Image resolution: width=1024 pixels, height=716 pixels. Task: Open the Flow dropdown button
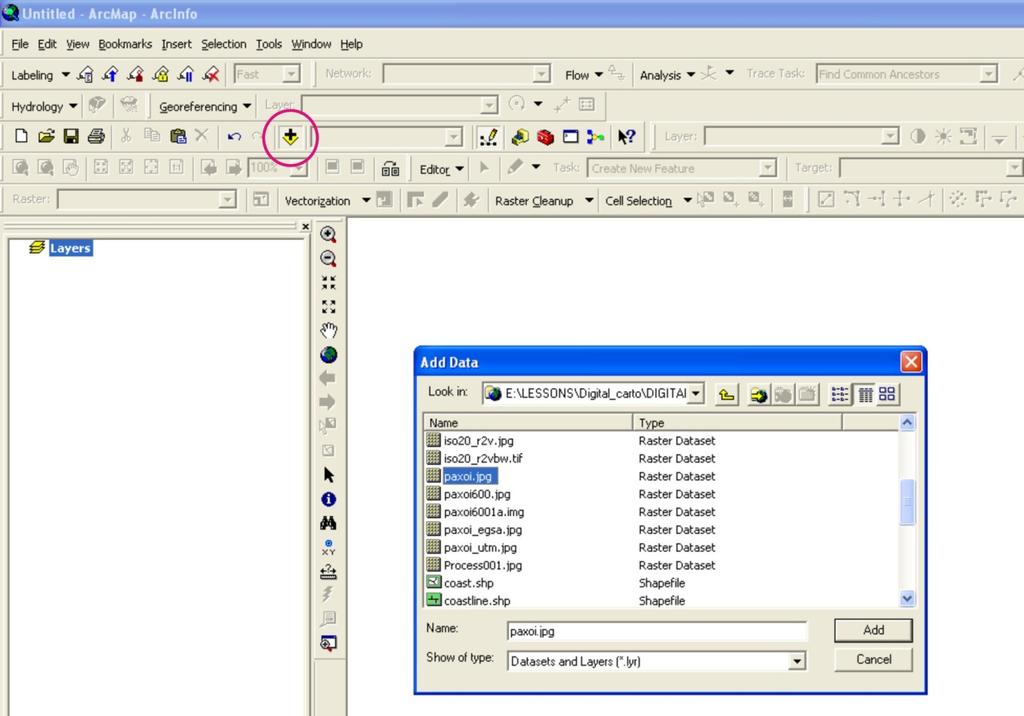coord(583,74)
